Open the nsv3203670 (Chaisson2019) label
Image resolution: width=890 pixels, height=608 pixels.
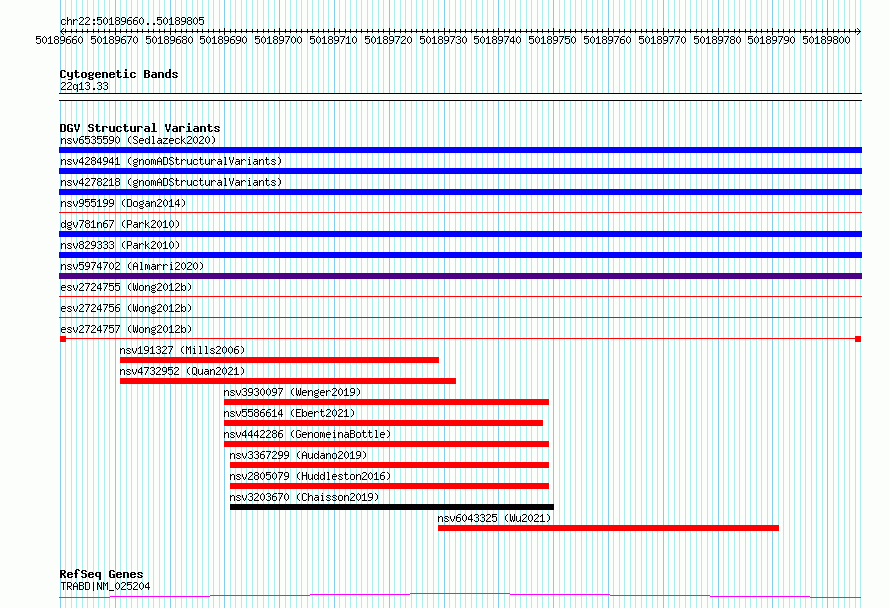pyautogui.click(x=304, y=497)
